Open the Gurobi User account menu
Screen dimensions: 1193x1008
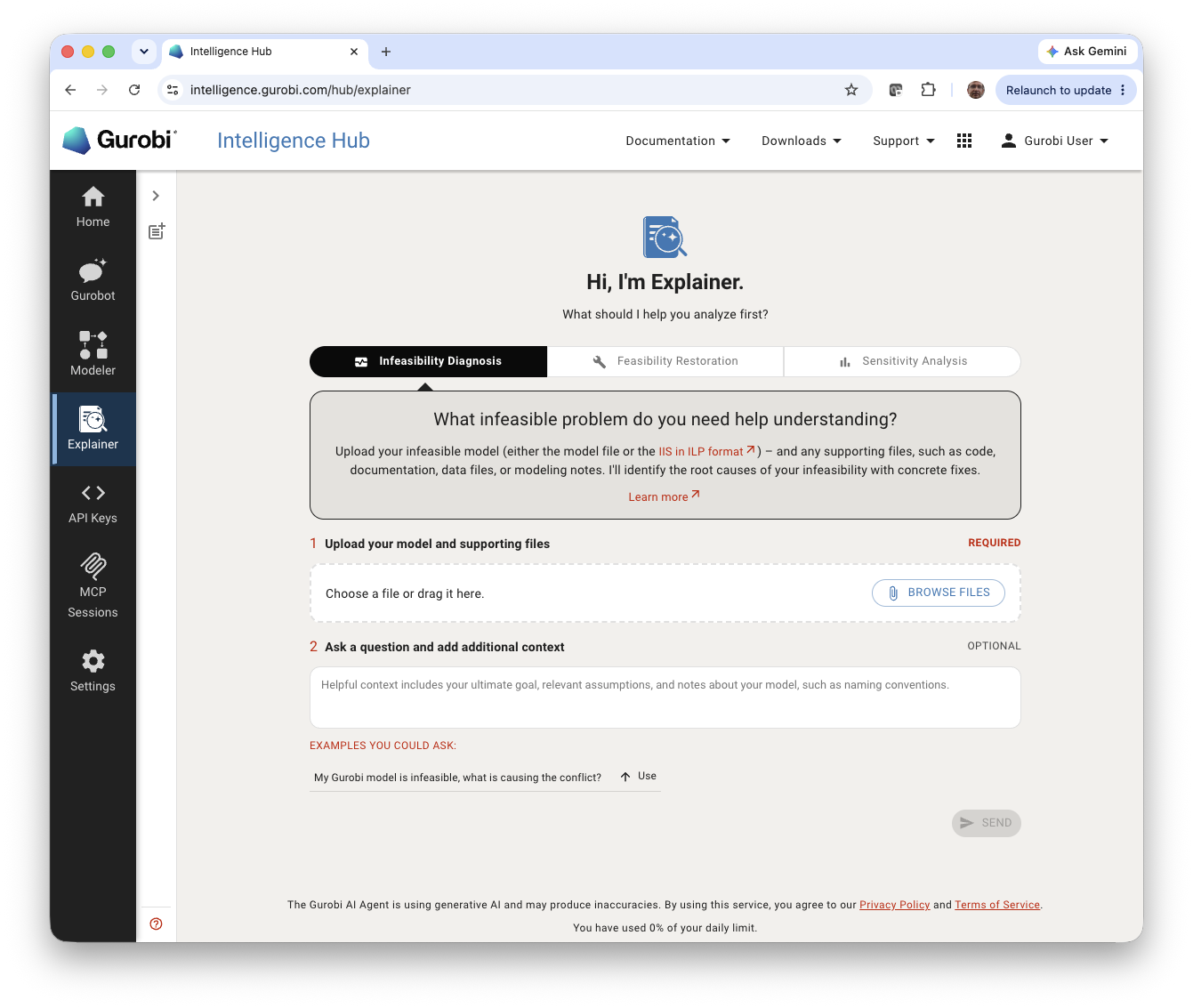[x=1055, y=141]
